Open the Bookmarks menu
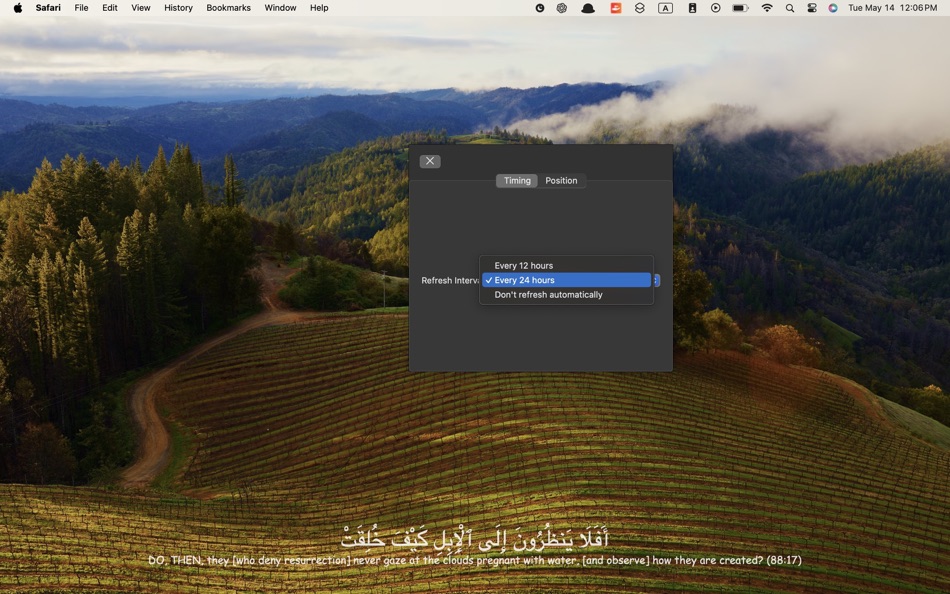This screenshot has height=594, width=950. coord(228,8)
